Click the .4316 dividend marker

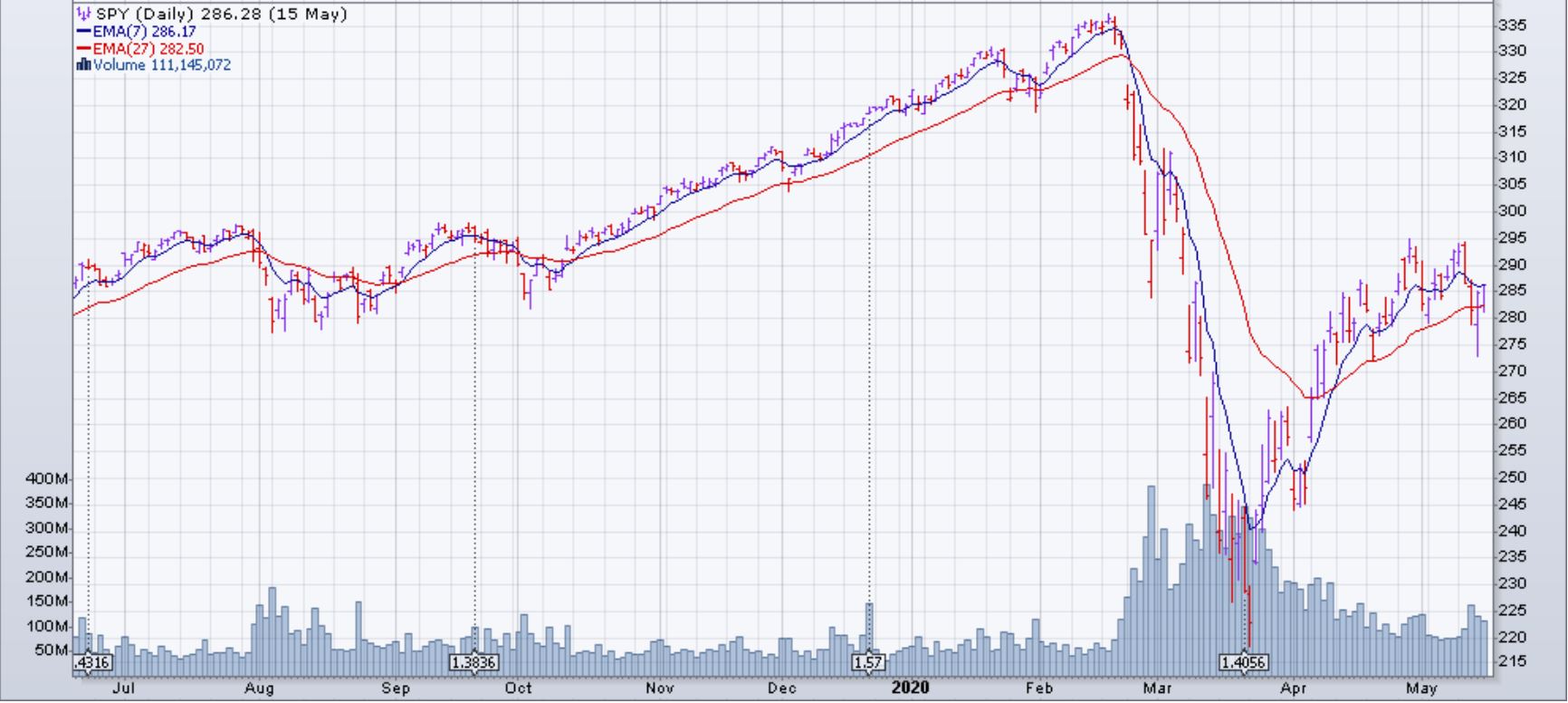[x=91, y=663]
